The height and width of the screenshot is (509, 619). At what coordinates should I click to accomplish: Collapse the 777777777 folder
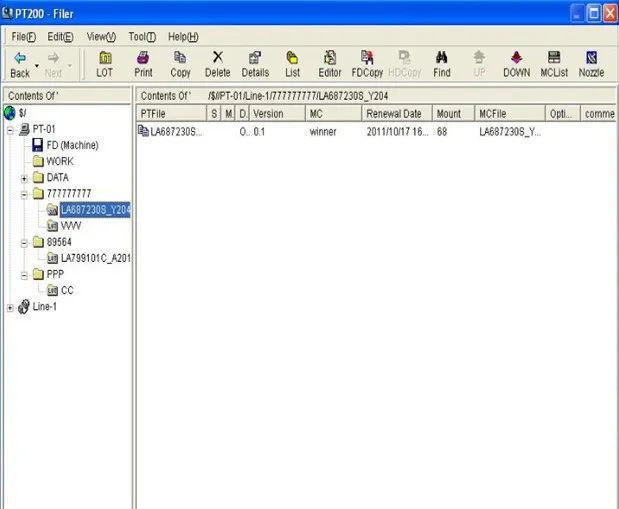(x=24, y=194)
